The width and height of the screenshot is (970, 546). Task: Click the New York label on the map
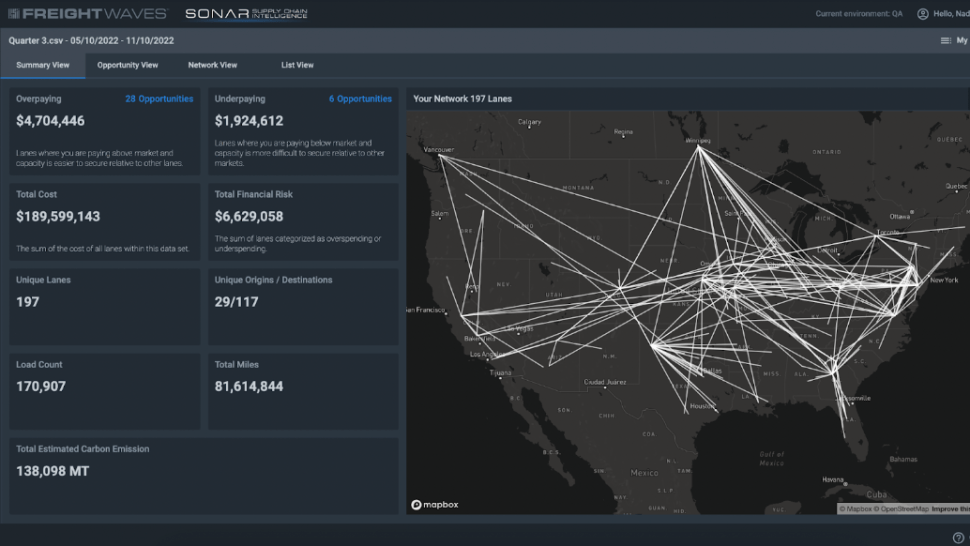[943, 280]
